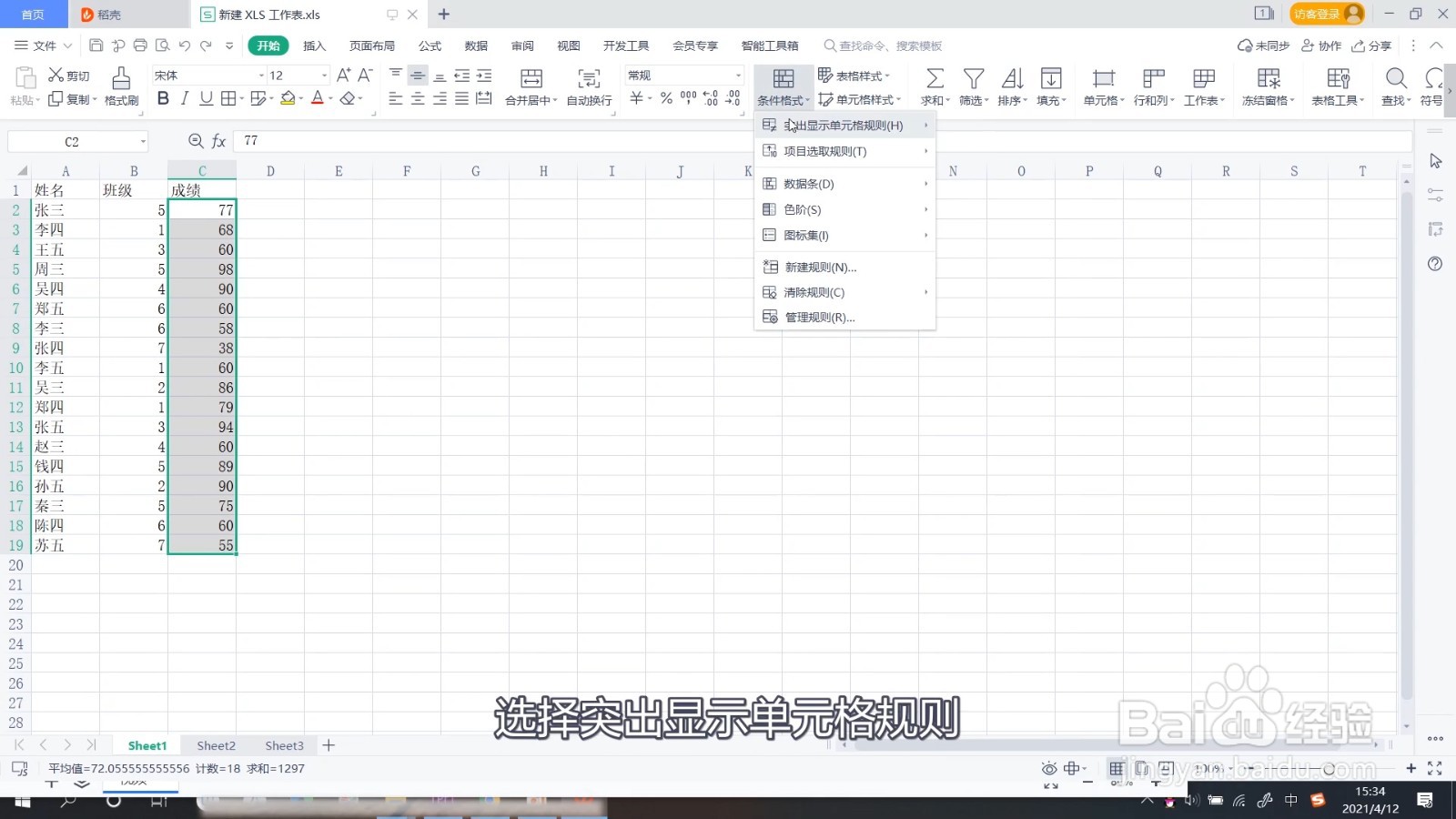Image resolution: width=1456 pixels, height=819 pixels.
Task: Open 数据条 data bars submenu
Action: tap(844, 184)
